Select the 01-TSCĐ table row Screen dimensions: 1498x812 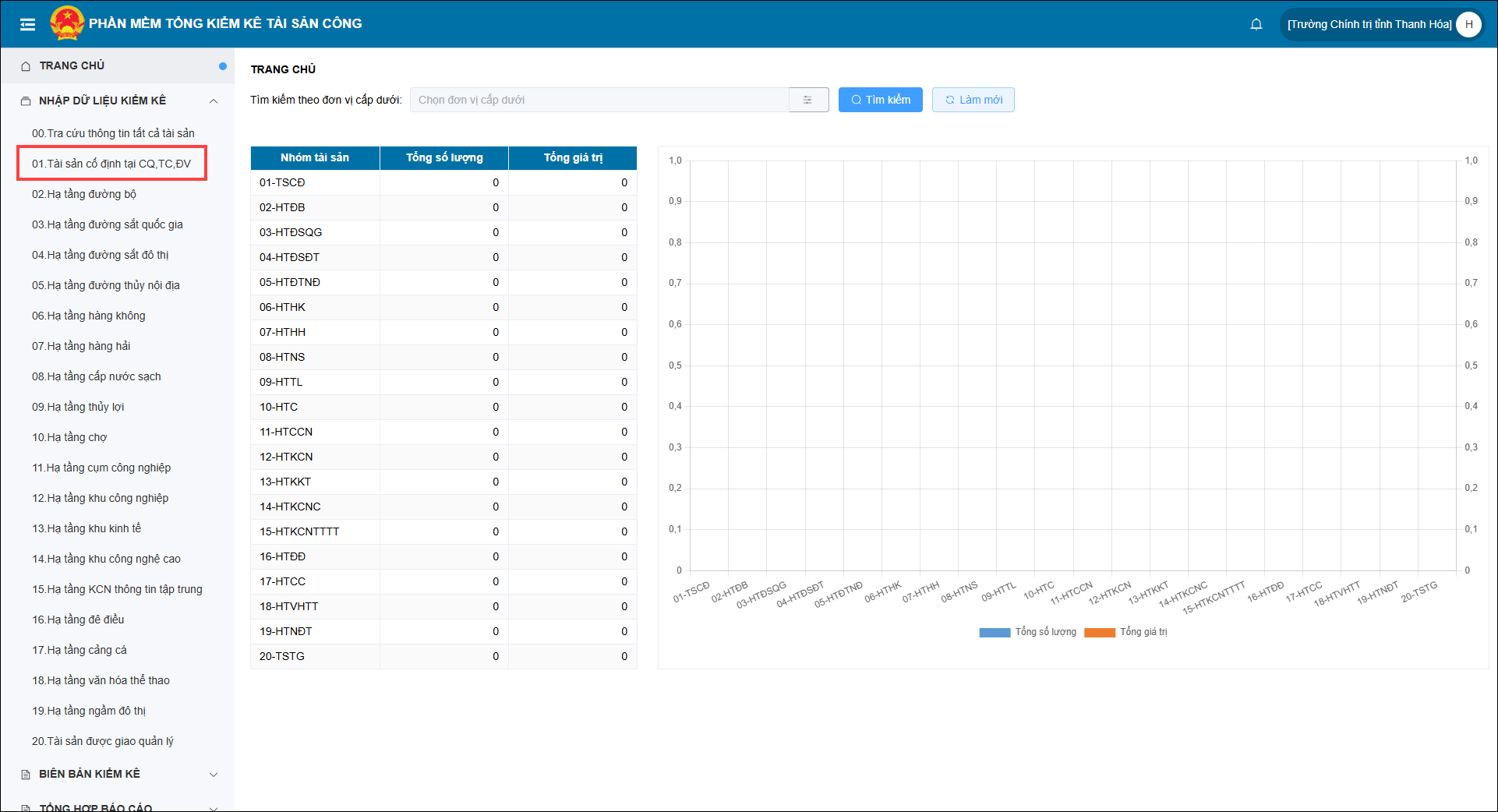tap(443, 182)
